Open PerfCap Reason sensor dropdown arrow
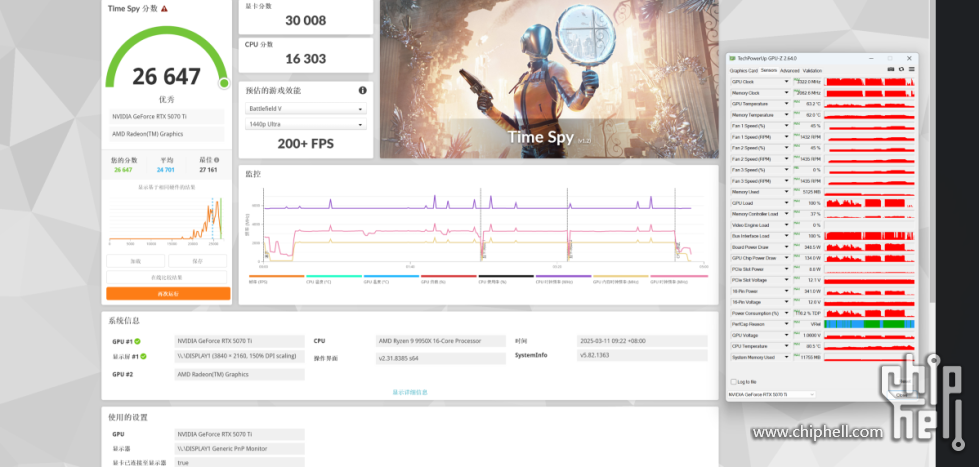The height and width of the screenshot is (467, 979). [788, 324]
